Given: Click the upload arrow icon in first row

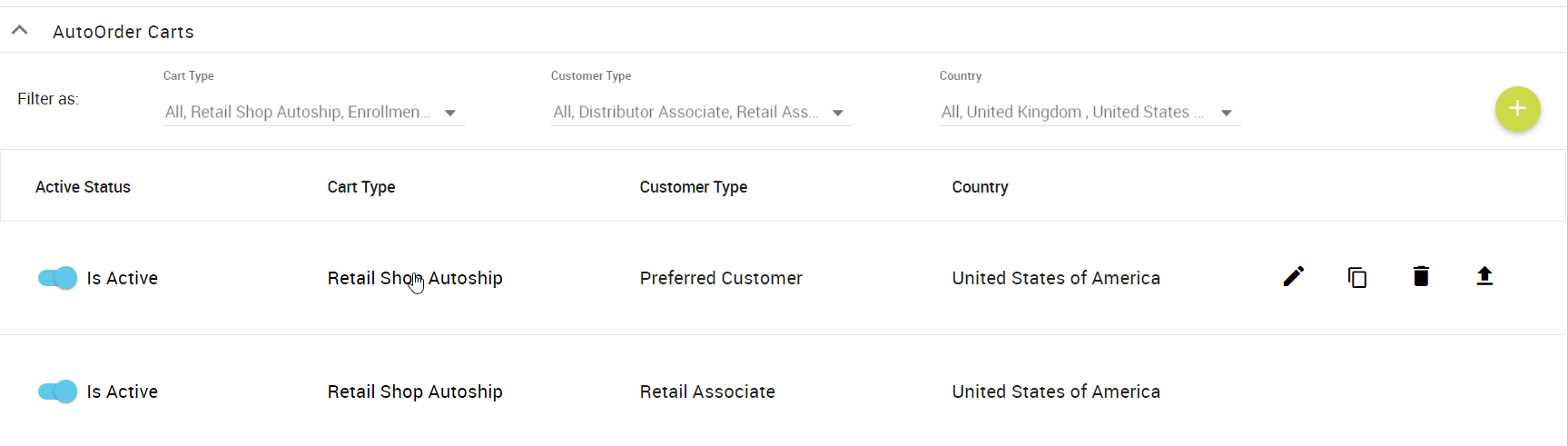Looking at the screenshot, I should (1484, 276).
